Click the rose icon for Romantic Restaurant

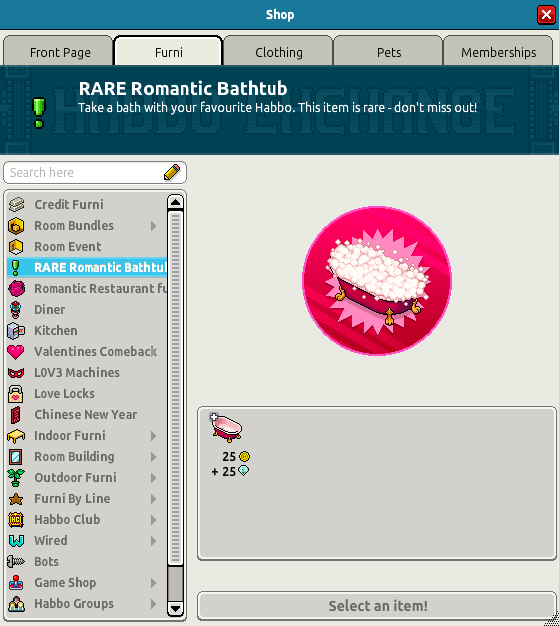click(16, 289)
